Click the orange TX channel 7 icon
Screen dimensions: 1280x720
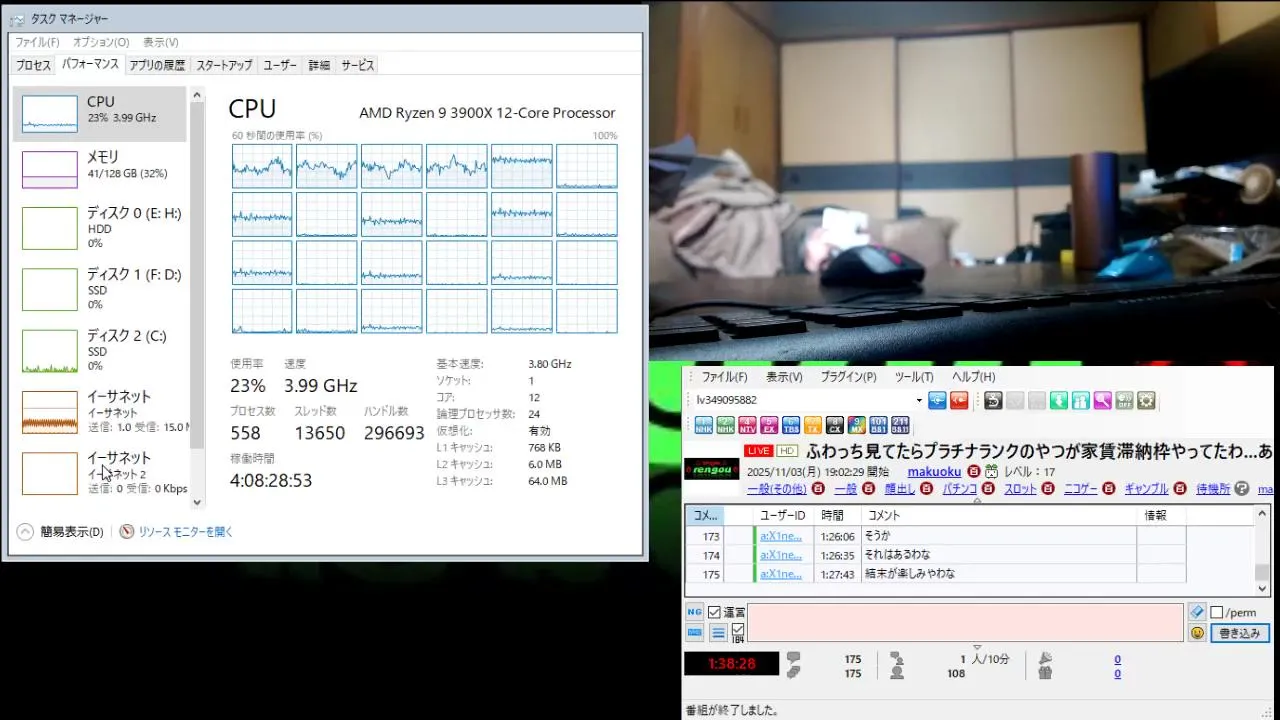coord(813,425)
